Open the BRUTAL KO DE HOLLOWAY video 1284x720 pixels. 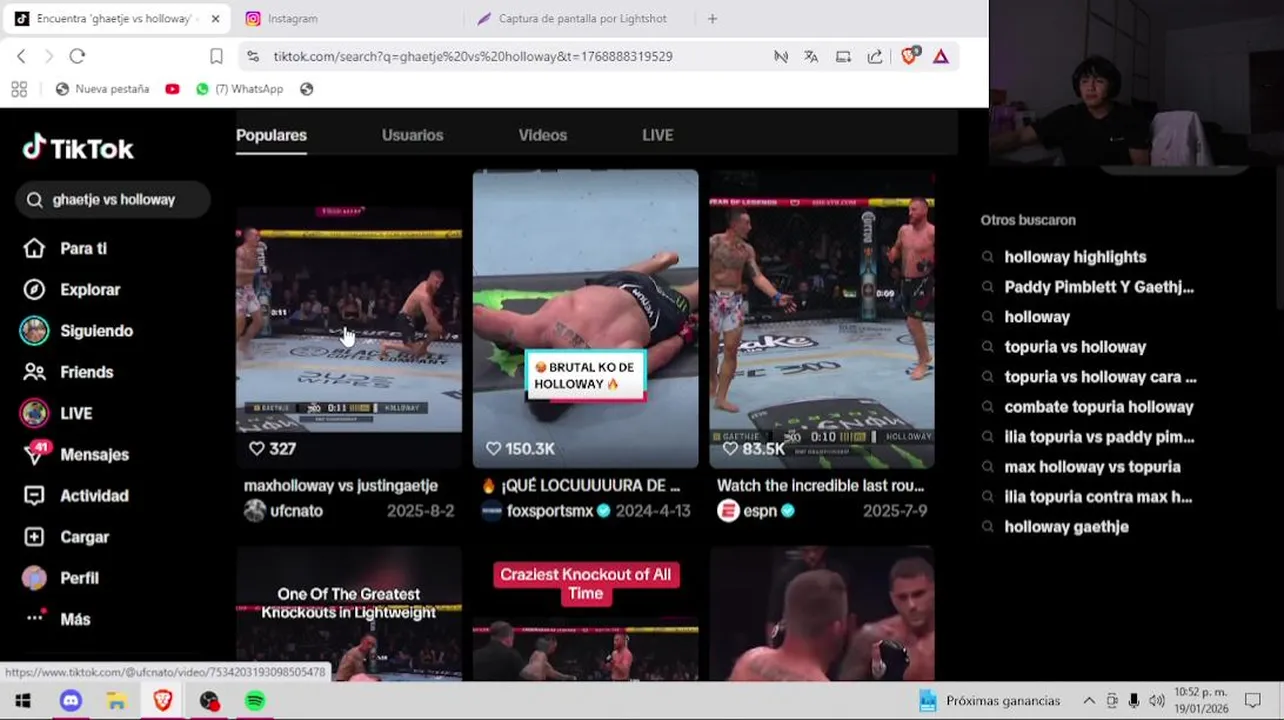point(585,318)
